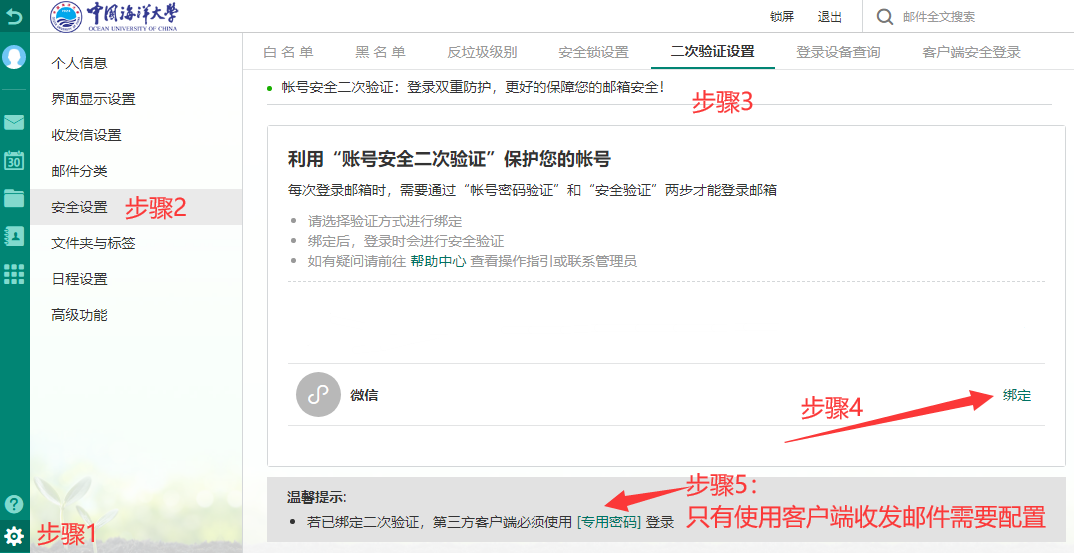Click the WeChat round icon
This screenshot has width=1074, height=553.
(318, 395)
